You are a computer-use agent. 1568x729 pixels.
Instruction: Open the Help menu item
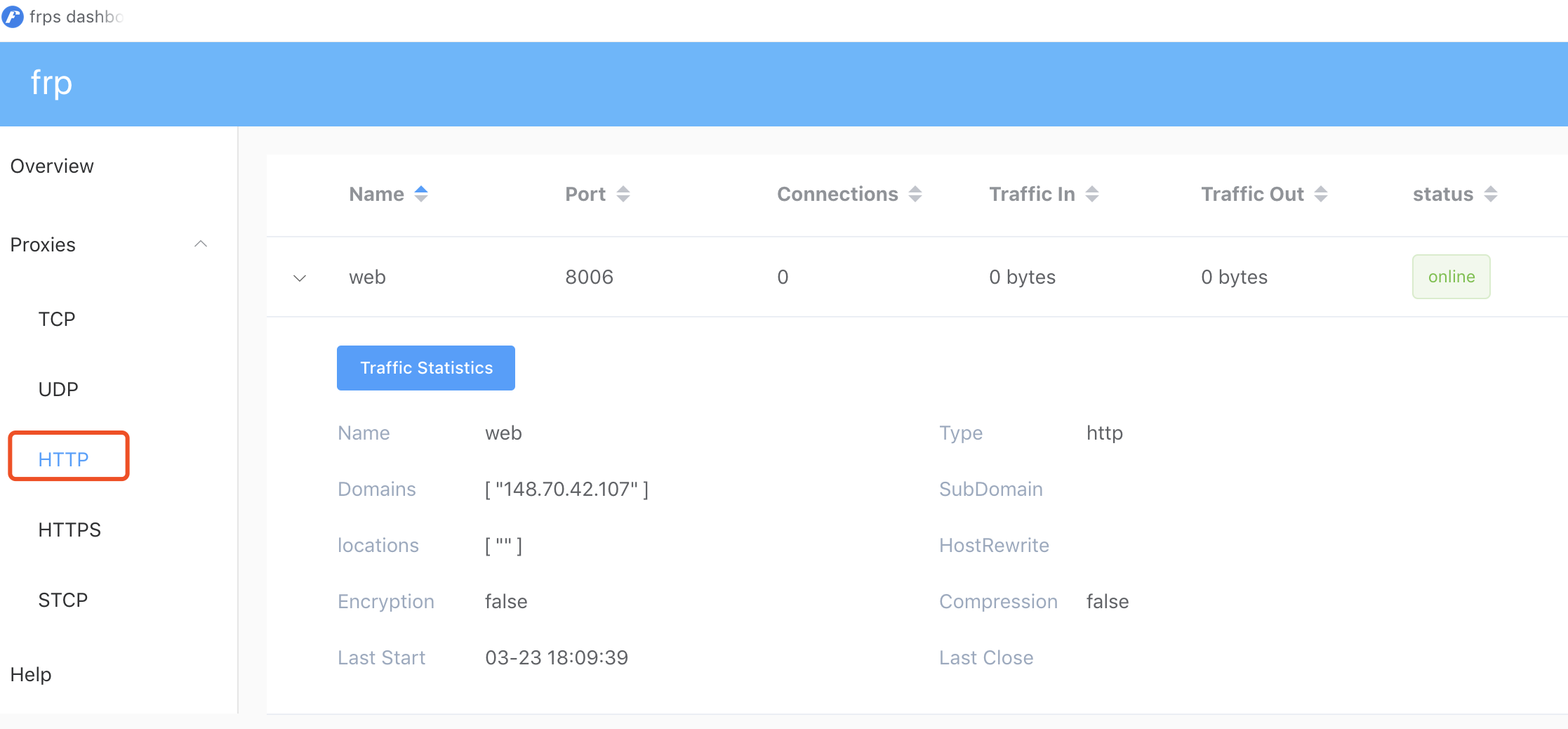click(31, 674)
